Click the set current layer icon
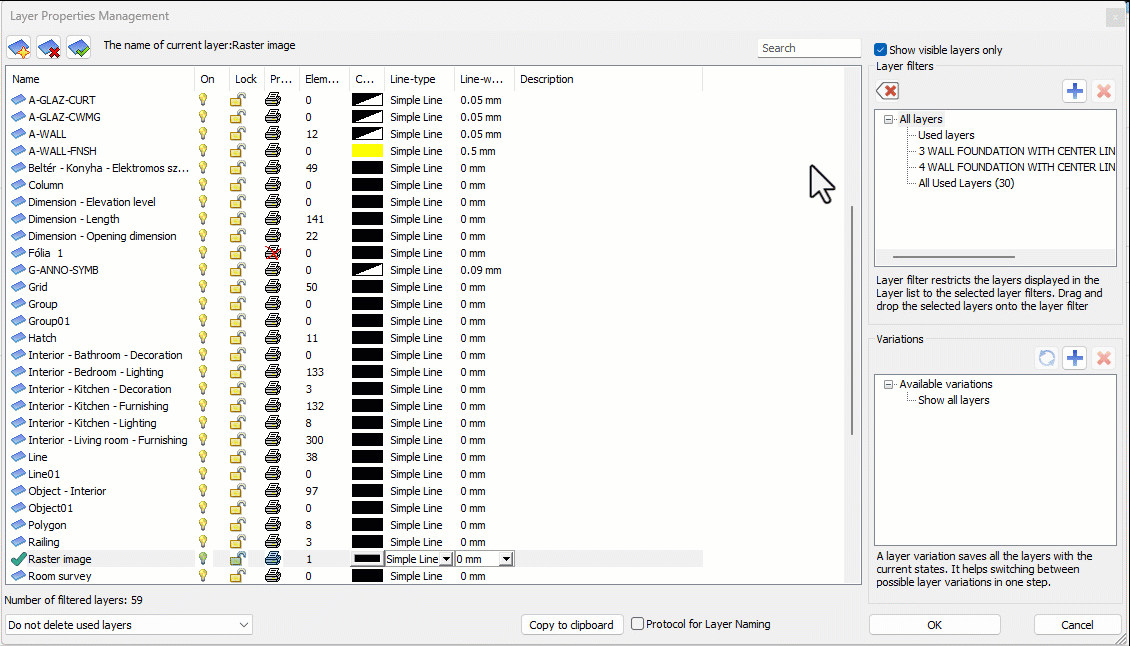The image size is (1130, 646). click(79, 48)
